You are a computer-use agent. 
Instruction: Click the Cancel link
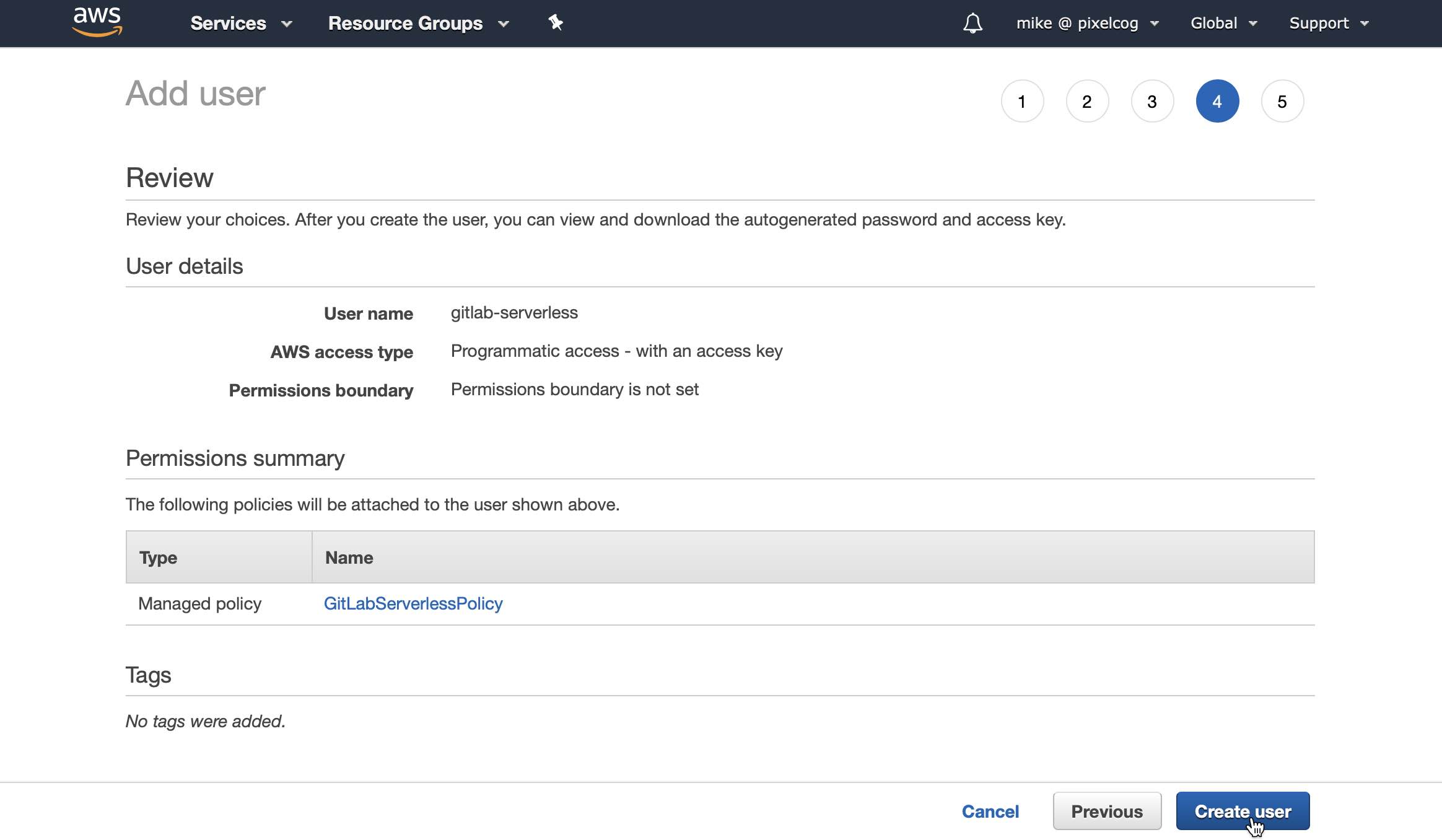tap(990, 811)
